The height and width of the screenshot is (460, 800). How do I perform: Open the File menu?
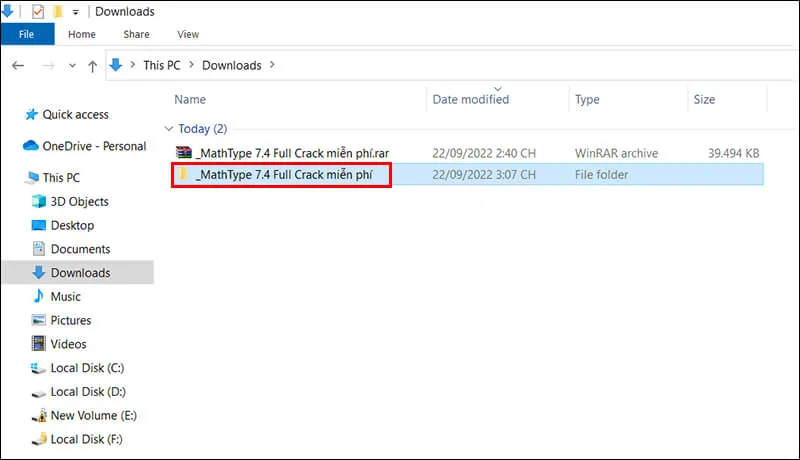[x=26, y=34]
